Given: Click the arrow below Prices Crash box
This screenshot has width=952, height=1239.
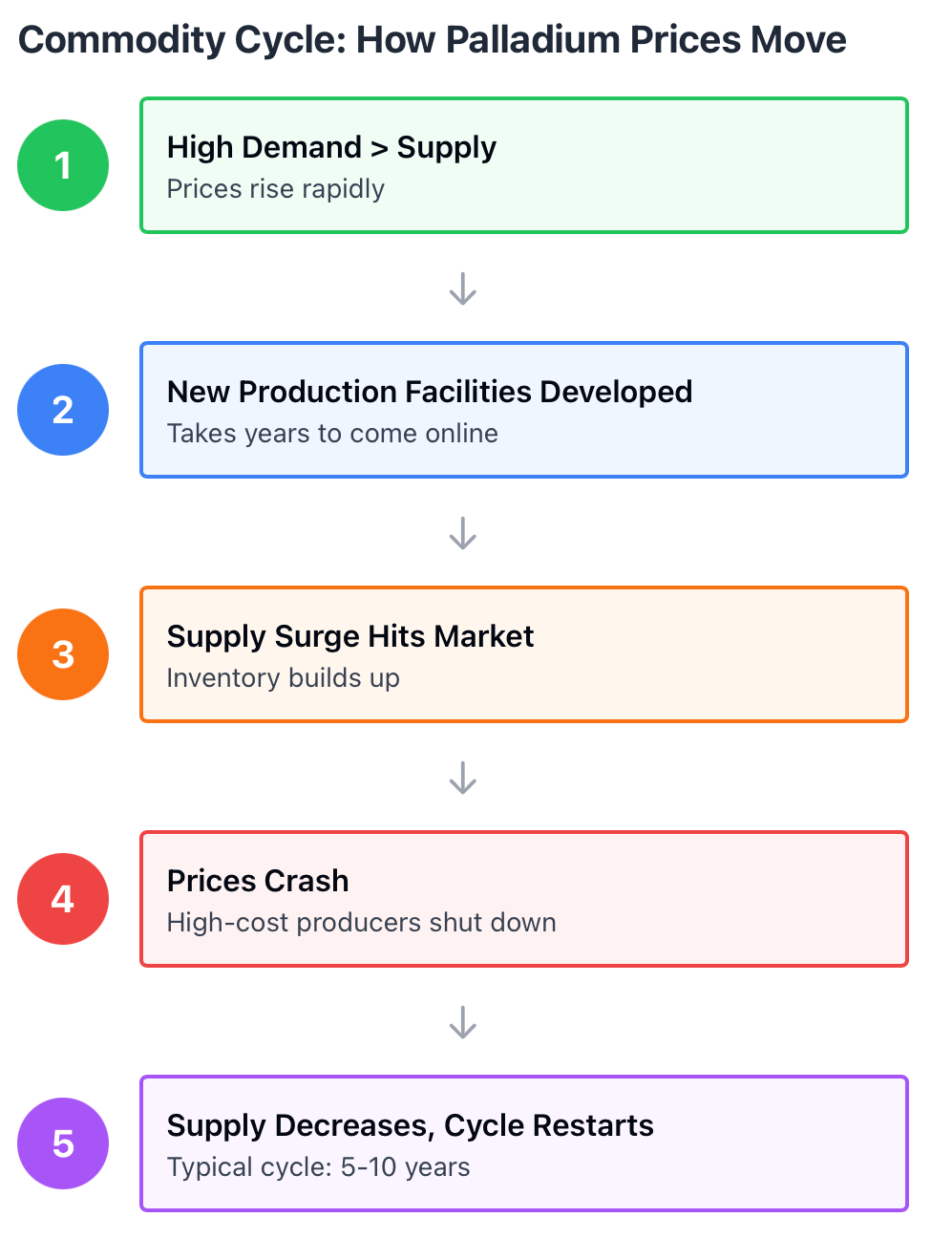Looking at the screenshot, I should pos(463,1022).
